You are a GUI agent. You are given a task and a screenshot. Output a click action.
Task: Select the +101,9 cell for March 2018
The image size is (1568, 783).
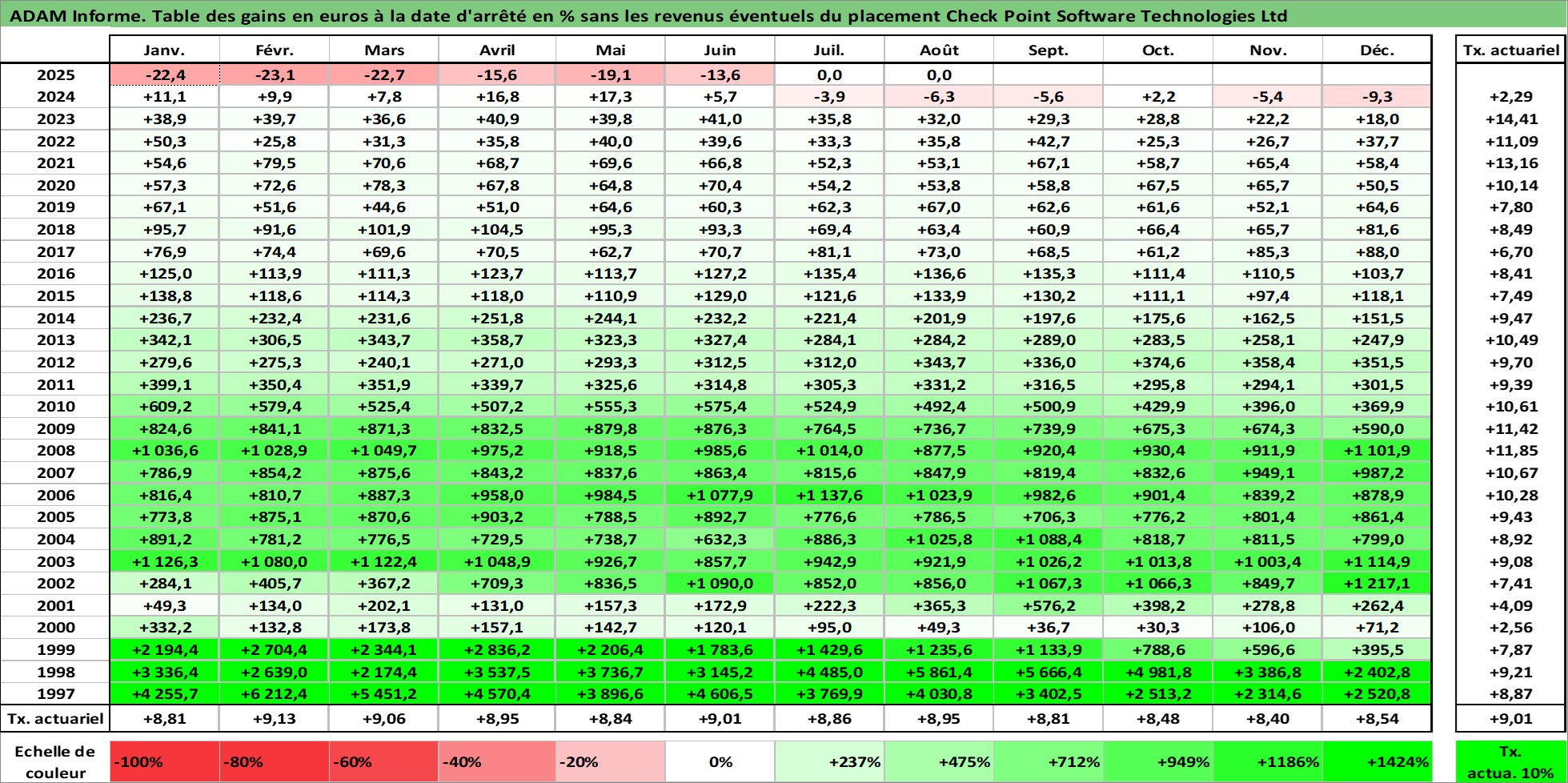(383, 230)
